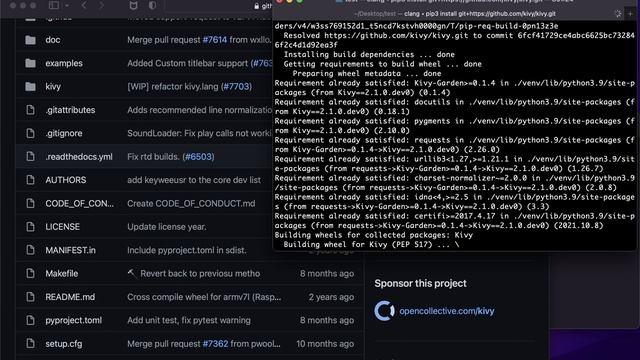Open Terminal's gear settings icon in tab bar
This screenshot has width=640, height=360.
click(x=618, y=14)
